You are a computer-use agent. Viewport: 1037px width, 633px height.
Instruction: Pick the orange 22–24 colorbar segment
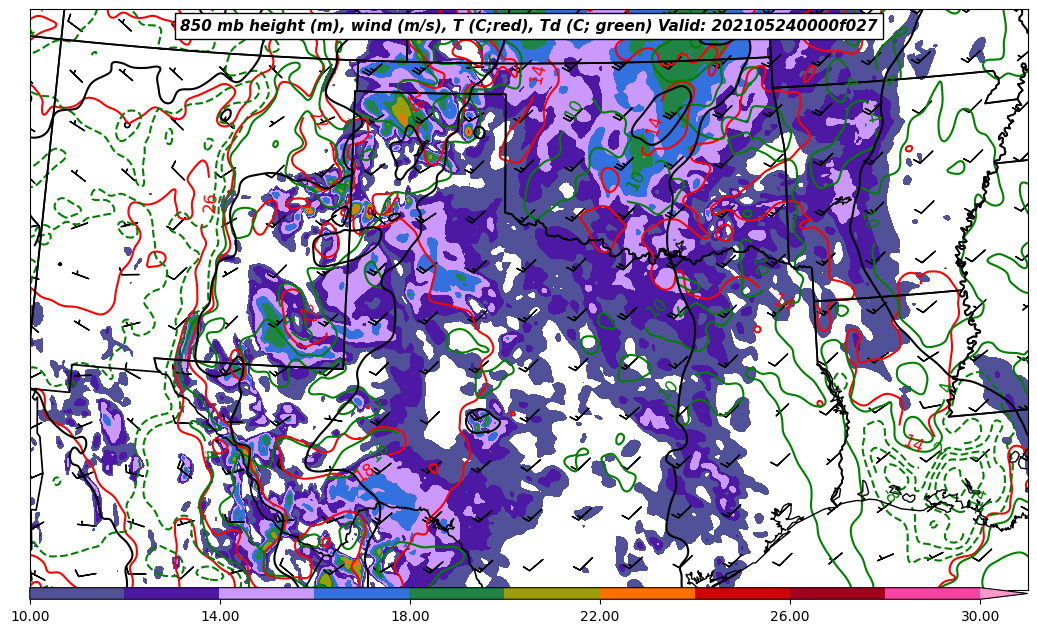point(647,593)
